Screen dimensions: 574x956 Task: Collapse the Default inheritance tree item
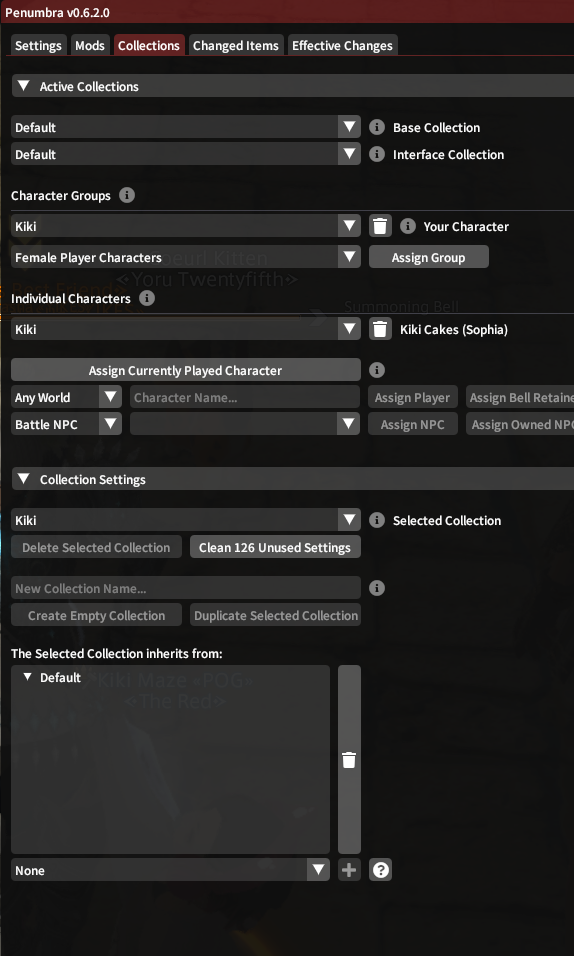point(27,677)
